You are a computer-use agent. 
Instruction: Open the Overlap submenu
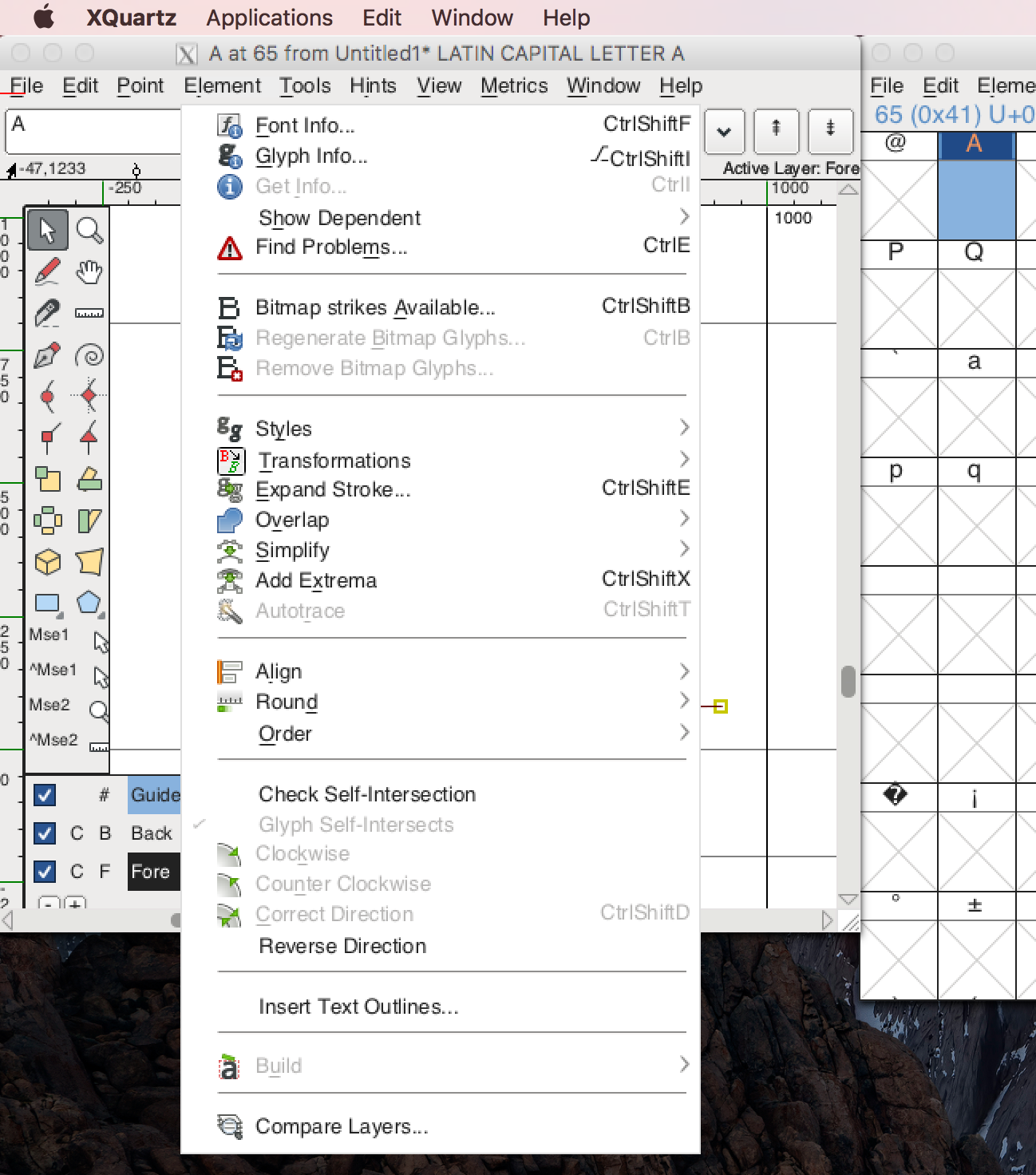pyautogui.click(x=292, y=520)
